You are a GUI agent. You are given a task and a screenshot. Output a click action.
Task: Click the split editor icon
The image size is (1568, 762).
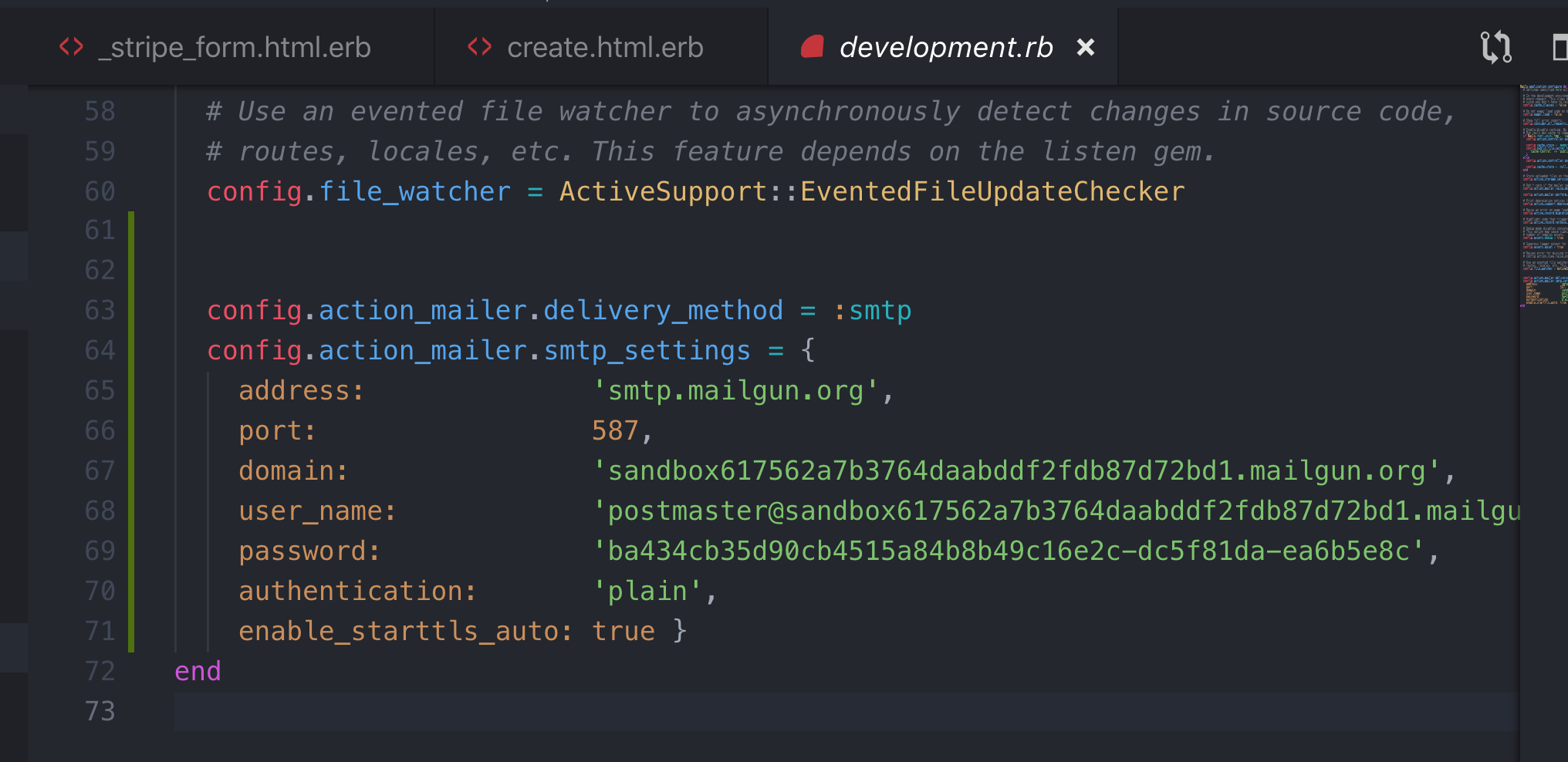click(x=1560, y=47)
